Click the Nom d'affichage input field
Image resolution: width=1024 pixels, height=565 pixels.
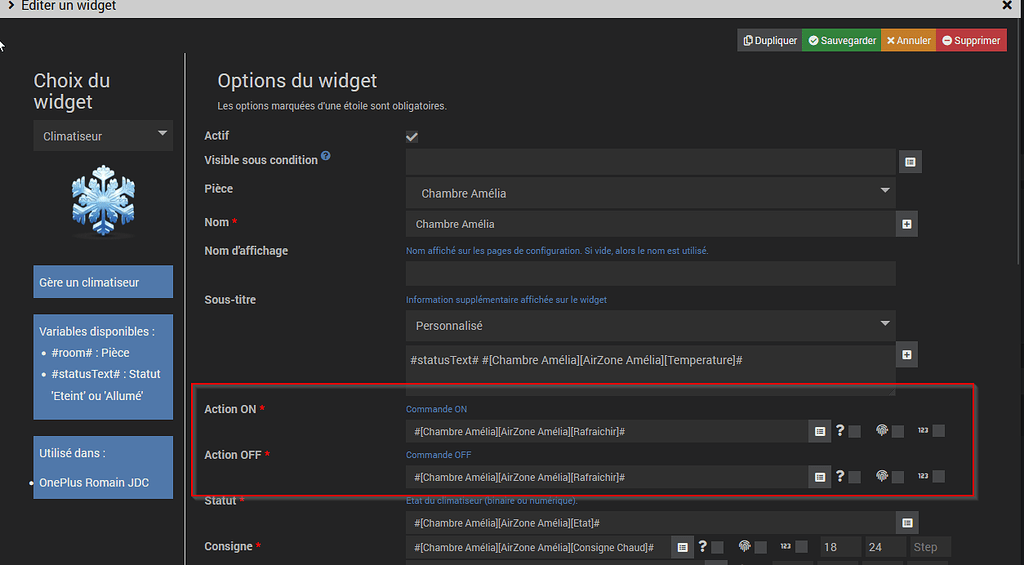point(650,273)
